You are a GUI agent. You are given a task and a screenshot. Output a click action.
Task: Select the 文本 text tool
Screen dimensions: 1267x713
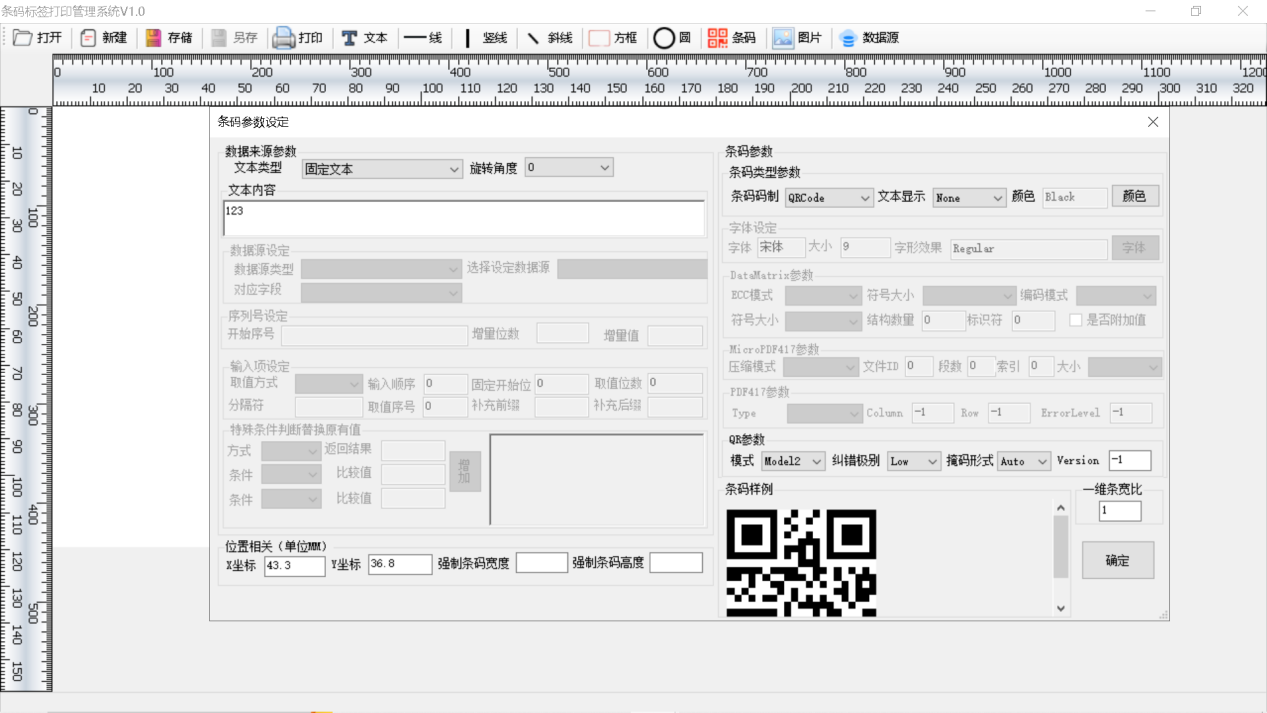pyautogui.click(x=364, y=38)
